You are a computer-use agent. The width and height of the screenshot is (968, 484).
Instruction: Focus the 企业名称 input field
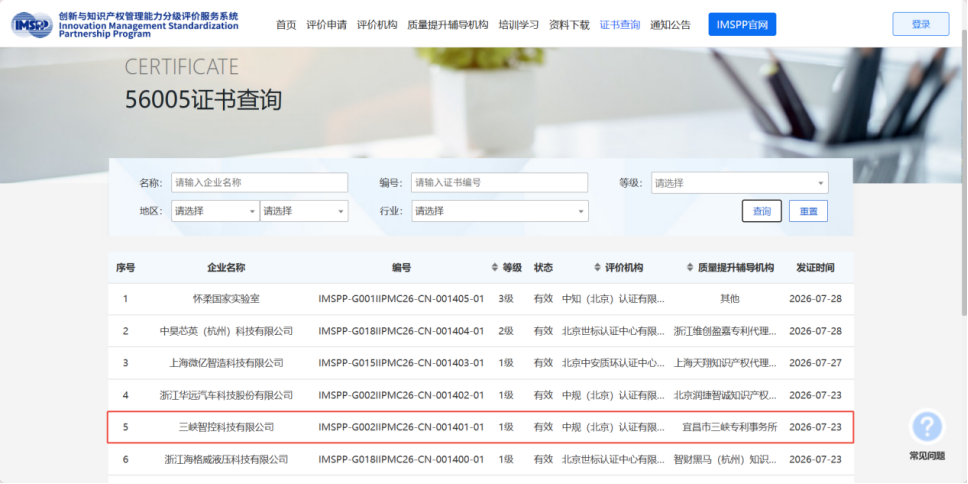click(259, 183)
